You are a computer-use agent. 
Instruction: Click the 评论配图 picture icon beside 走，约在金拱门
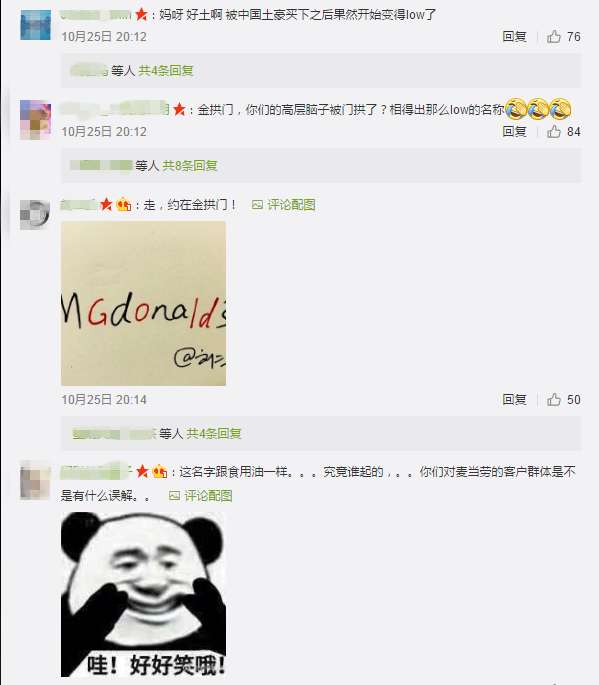pos(257,204)
